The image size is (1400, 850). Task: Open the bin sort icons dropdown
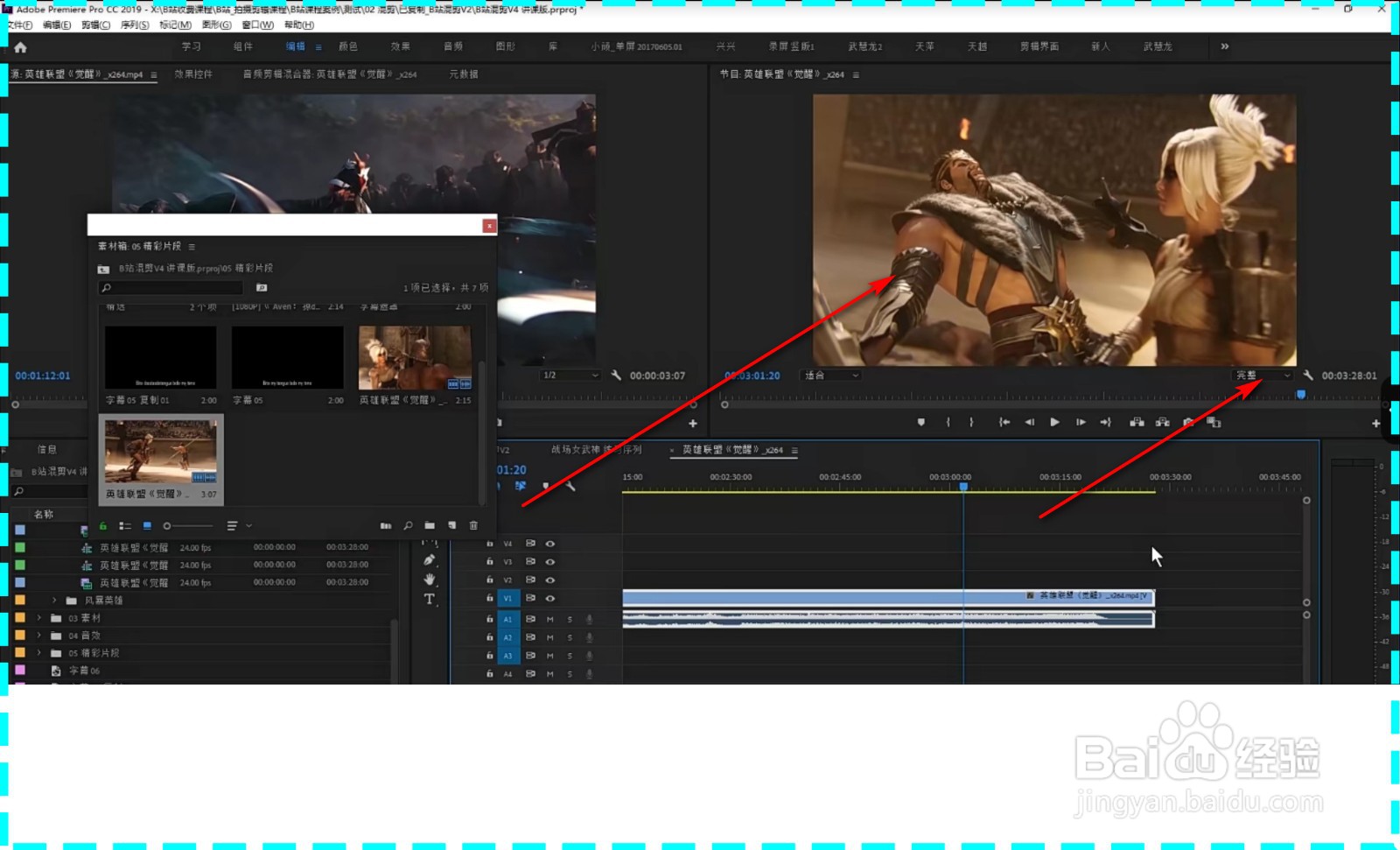(238, 526)
